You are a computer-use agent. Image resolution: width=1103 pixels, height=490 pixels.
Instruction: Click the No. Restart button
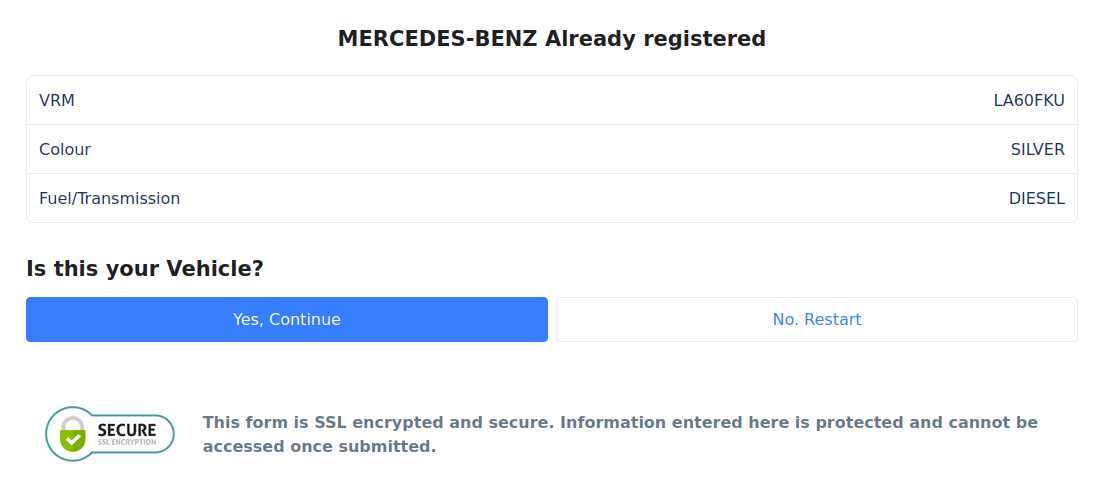coord(817,319)
